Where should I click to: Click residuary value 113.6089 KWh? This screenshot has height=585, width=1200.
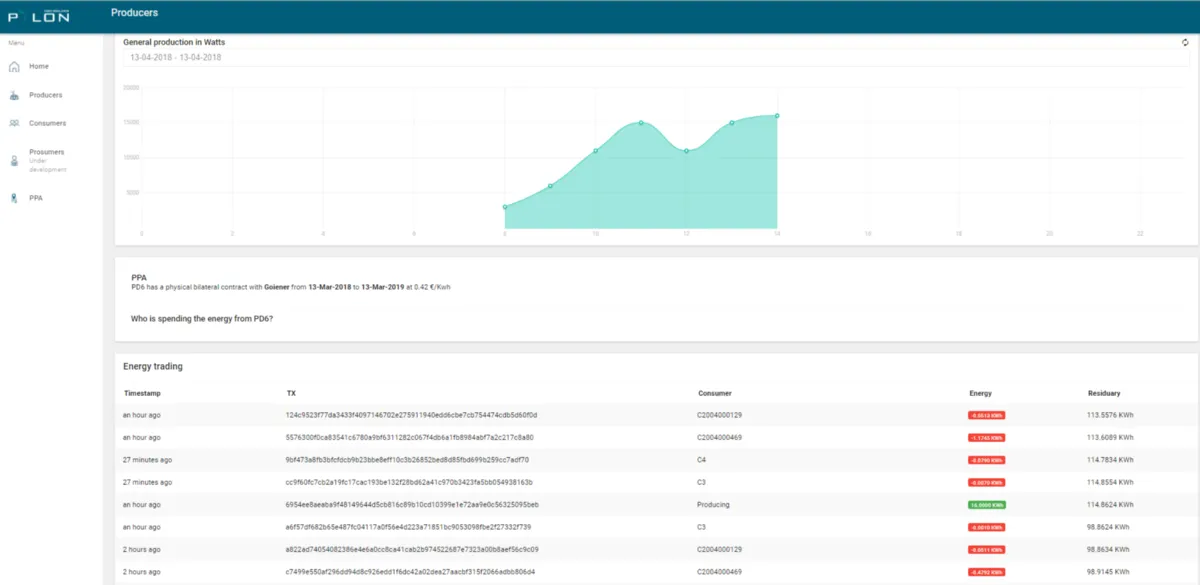(x=1110, y=437)
